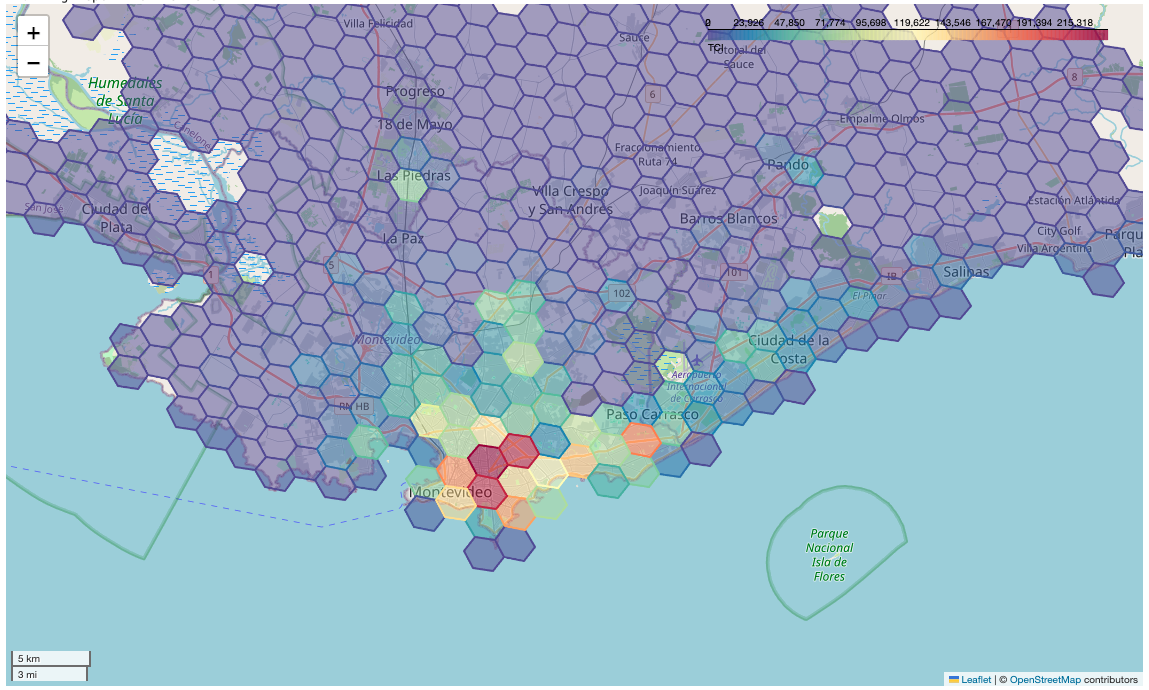Click the 'Humedales de Santa Lucía' label
Image resolution: width=1149 pixels, height=690 pixels.
[125, 100]
